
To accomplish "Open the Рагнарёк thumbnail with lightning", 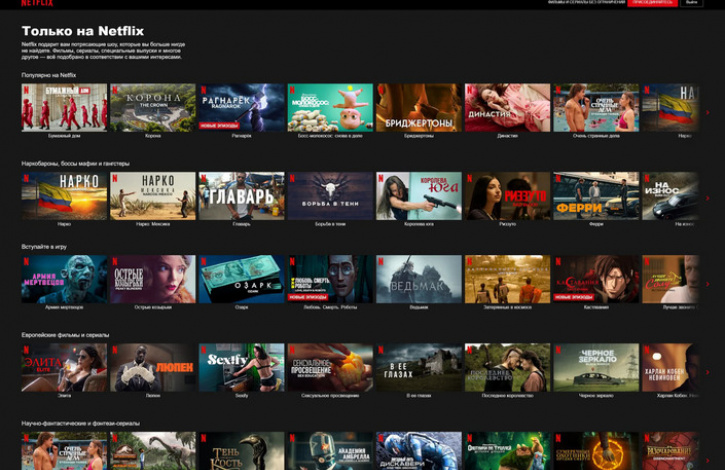I will tap(241, 108).
